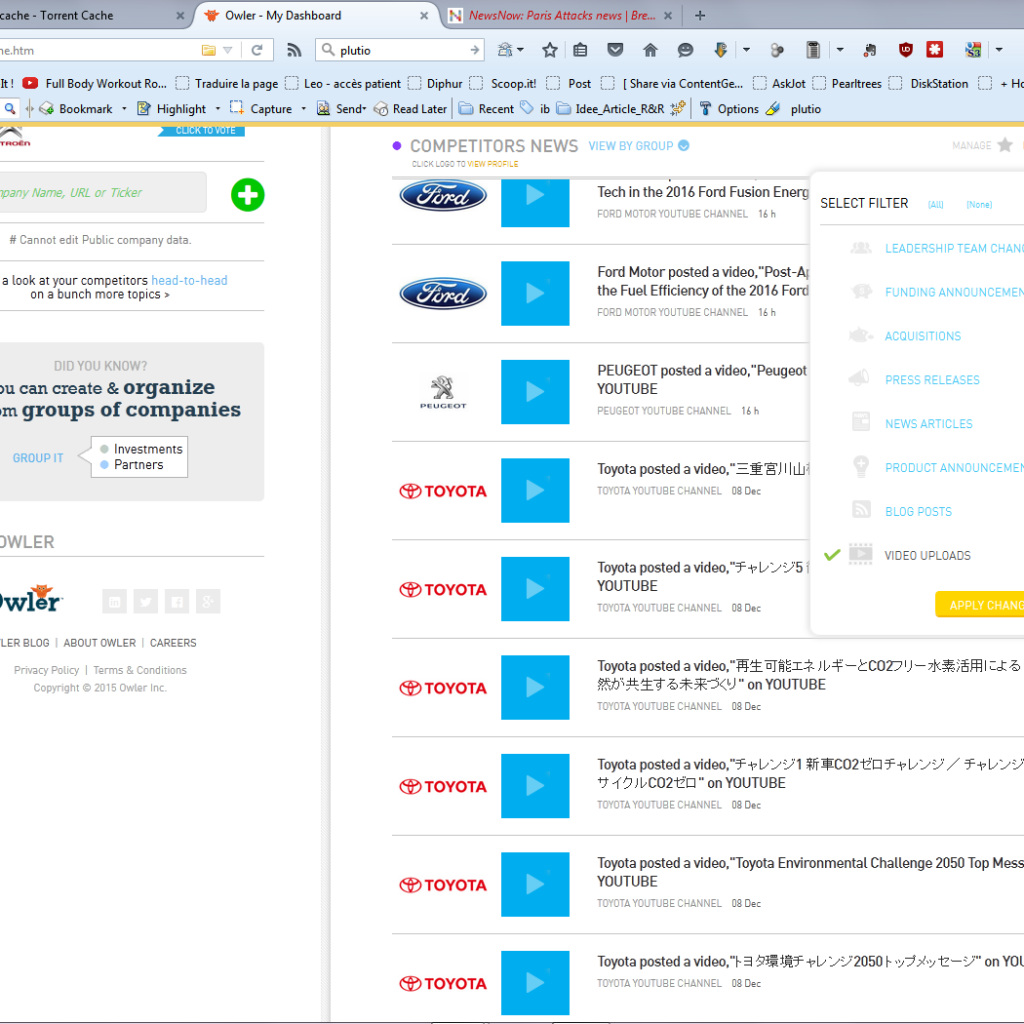Toggle the News Articles filter
Image resolution: width=1024 pixels, height=1024 pixels.
(929, 424)
